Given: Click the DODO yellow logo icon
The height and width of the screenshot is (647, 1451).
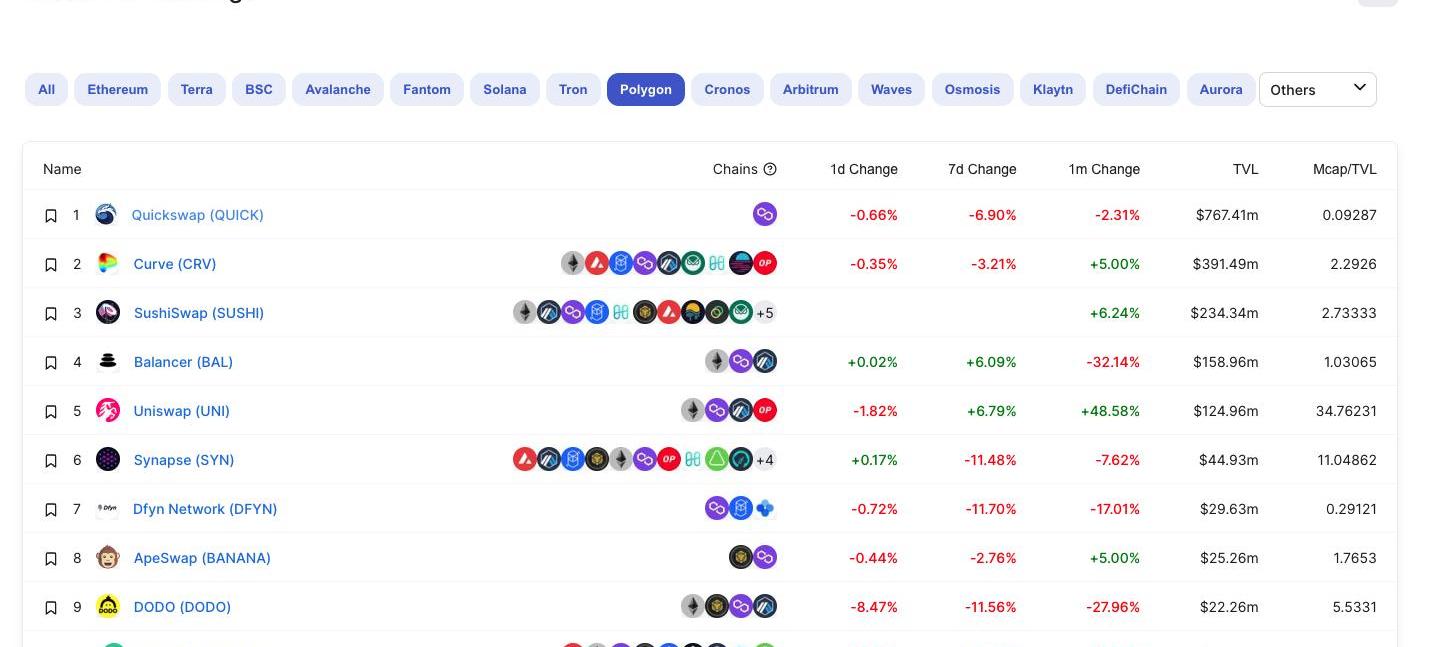Looking at the screenshot, I should (x=107, y=607).
